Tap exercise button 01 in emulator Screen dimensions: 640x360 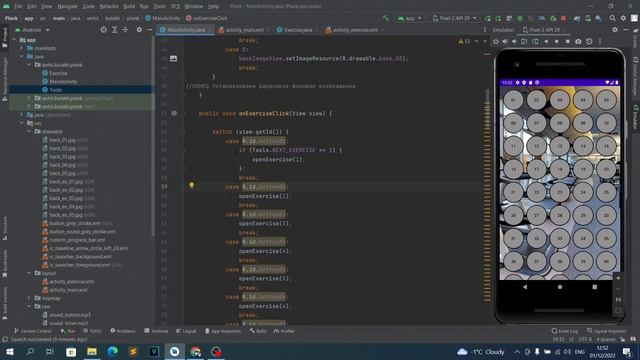513,100
